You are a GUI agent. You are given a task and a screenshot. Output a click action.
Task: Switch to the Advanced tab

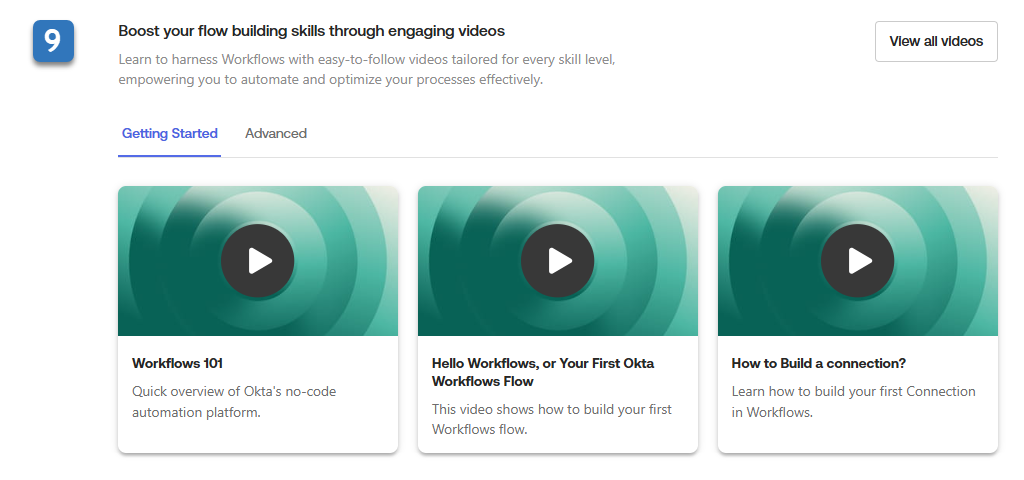(x=276, y=133)
